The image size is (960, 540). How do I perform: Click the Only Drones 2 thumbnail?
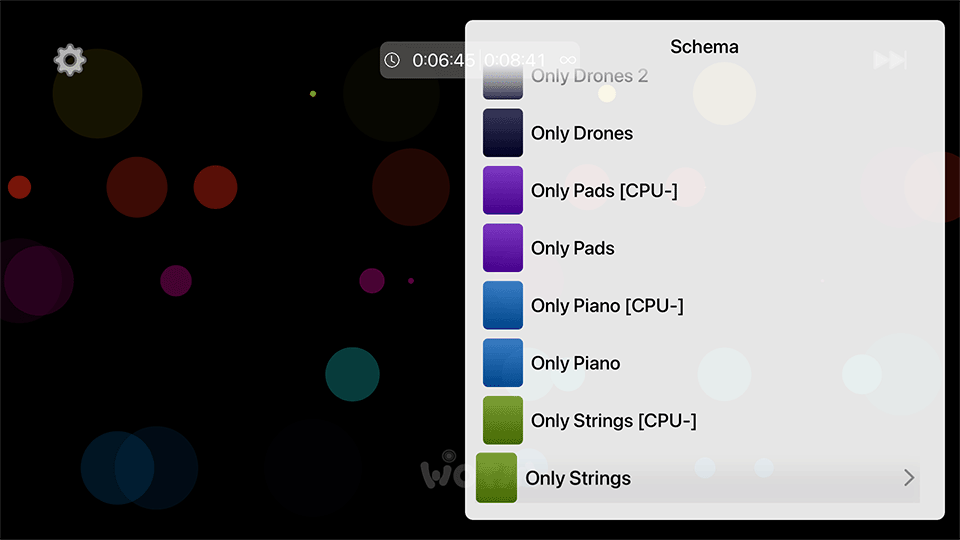click(503, 80)
